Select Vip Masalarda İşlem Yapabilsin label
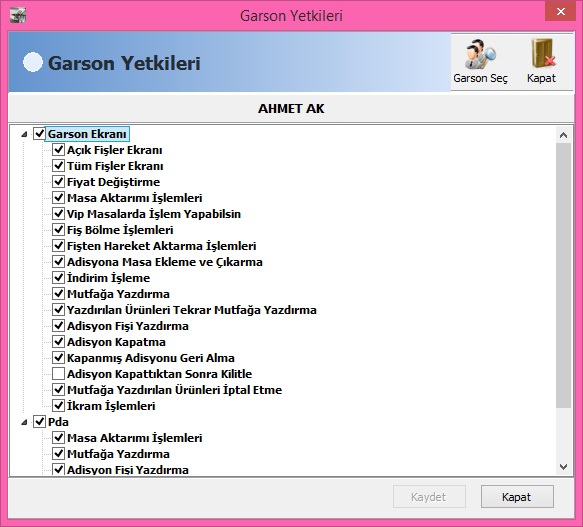Screen dimensions: 583x527 pyautogui.click(x=154, y=214)
